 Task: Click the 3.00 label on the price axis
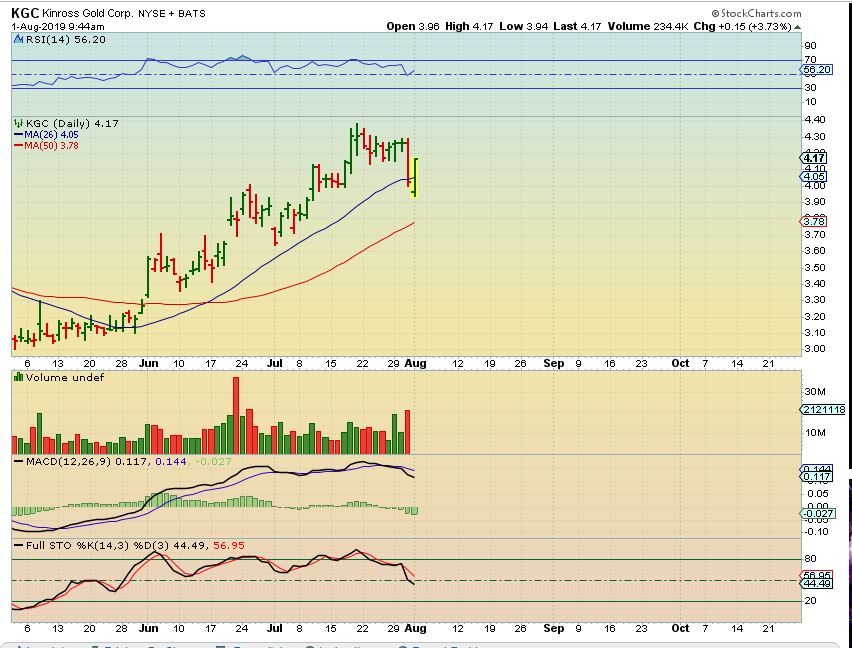click(x=815, y=349)
